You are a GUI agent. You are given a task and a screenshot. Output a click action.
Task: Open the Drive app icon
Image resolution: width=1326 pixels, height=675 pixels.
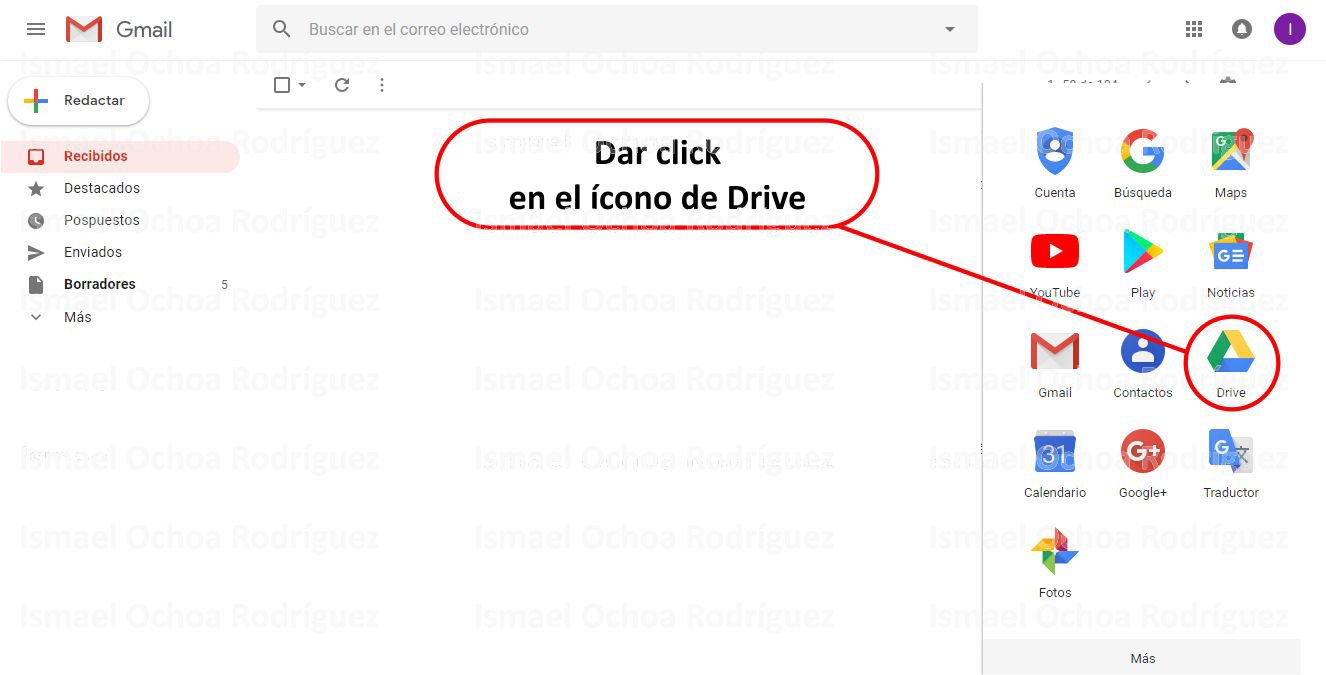(x=1231, y=352)
